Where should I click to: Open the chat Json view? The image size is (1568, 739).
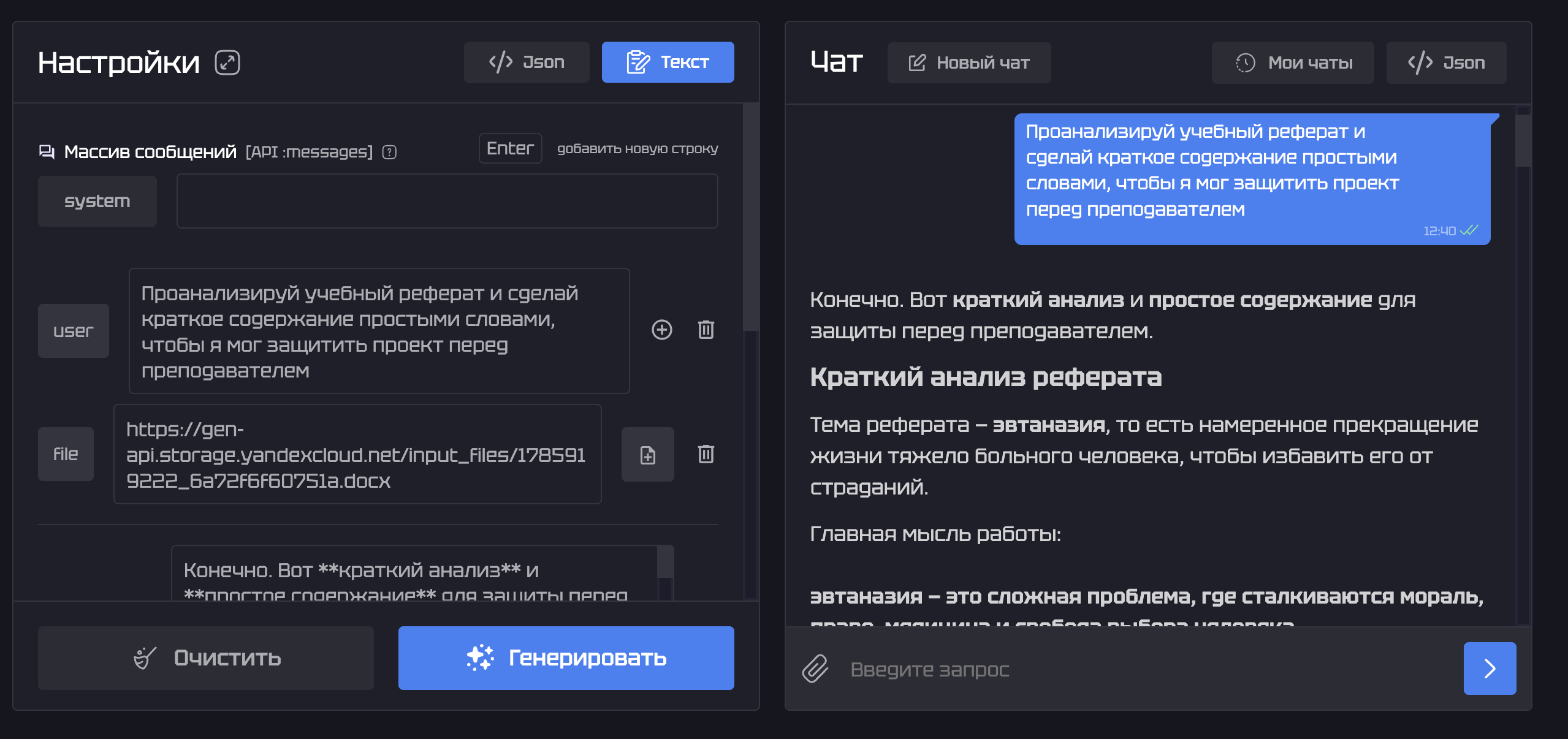[x=1446, y=63]
